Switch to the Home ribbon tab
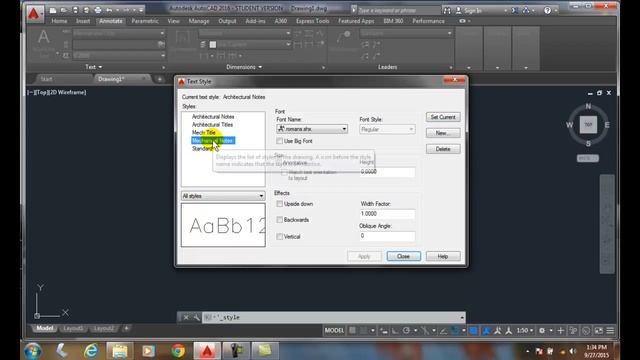The width and height of the screenshot is (640, 360). (x=59, y=21)
